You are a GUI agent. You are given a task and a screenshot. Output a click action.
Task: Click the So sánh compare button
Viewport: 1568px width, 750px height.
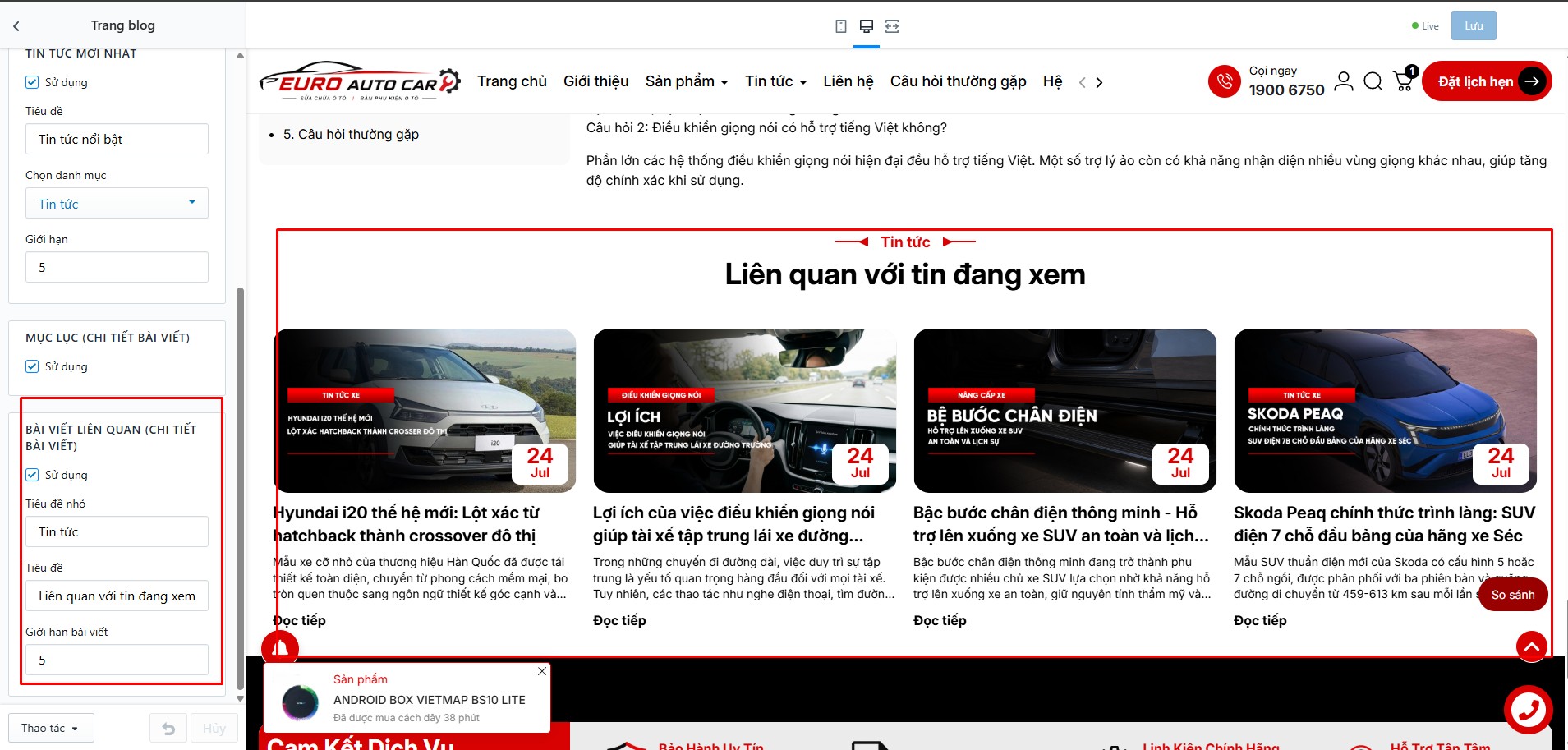click(x=1513, y=595)
